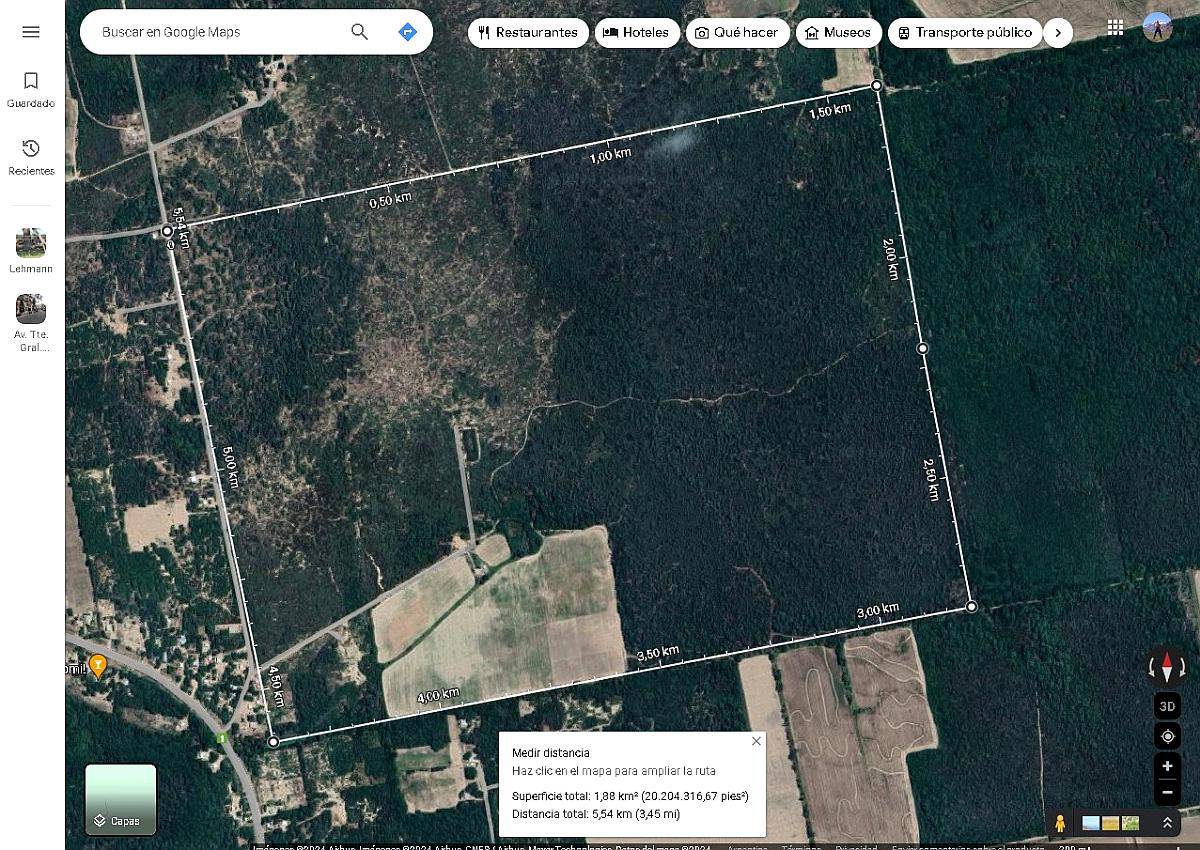
Task: Enable 3D map view
Action: tap(1167, 705)
